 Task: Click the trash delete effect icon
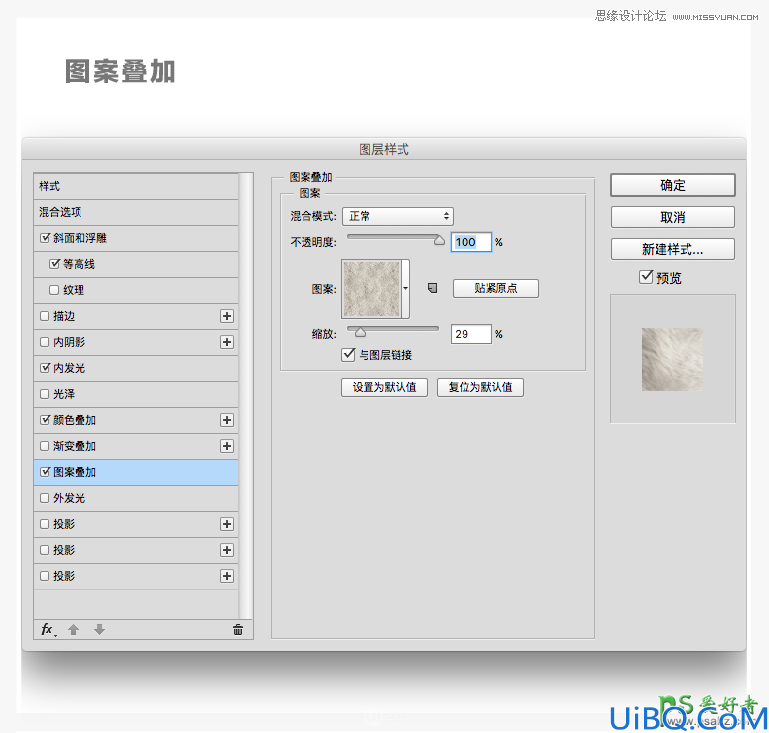tap(238, 630)
